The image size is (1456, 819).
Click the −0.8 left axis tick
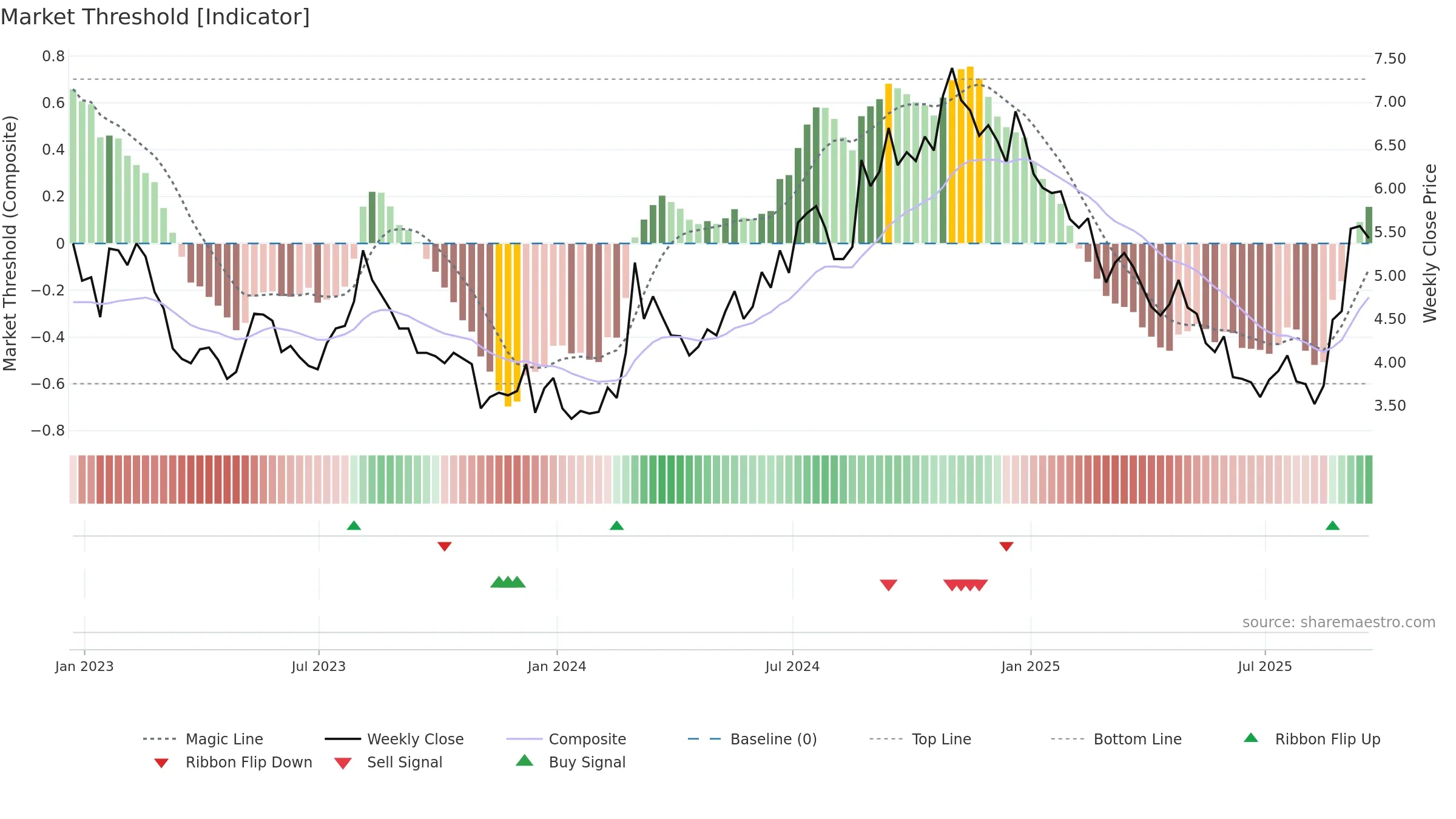48,431
